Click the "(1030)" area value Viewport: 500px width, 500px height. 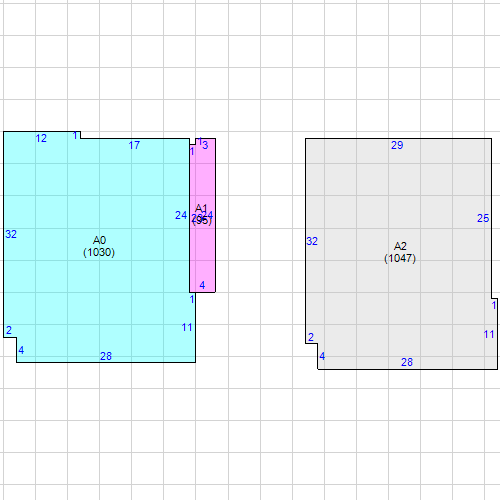tap(99, 252)
